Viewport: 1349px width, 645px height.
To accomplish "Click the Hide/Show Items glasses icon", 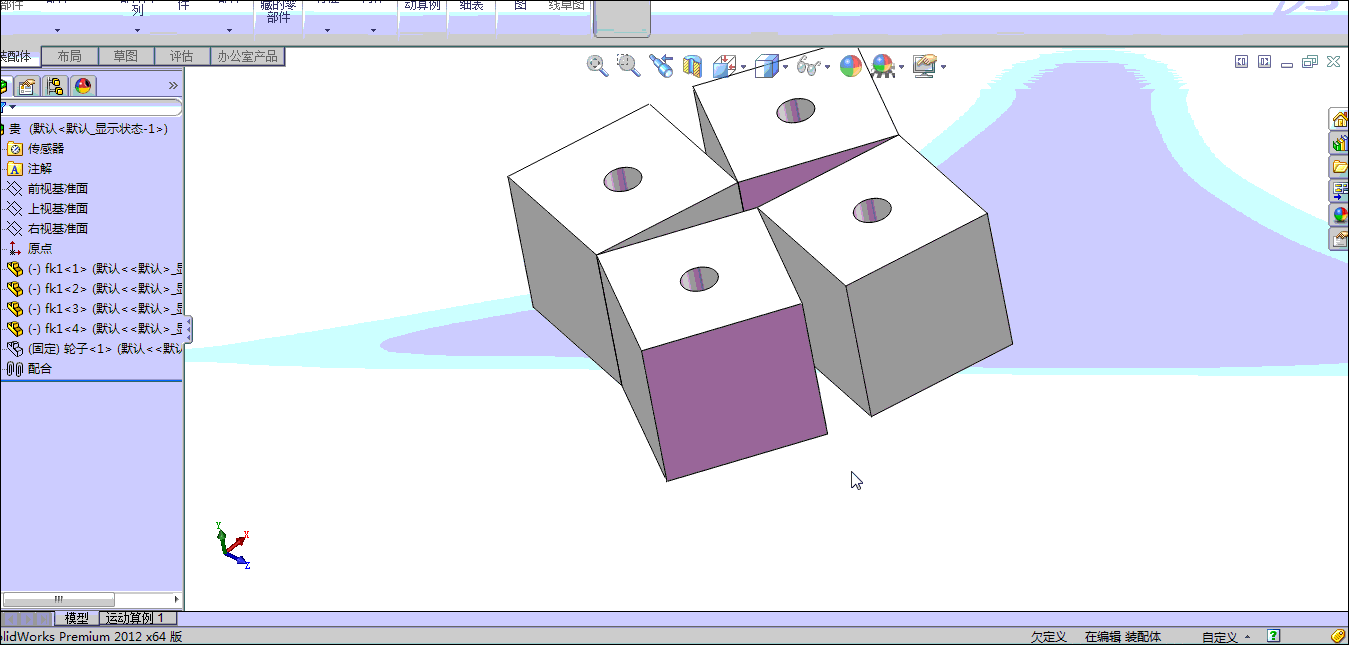I will pyautogui.click(x=809, y=67).
